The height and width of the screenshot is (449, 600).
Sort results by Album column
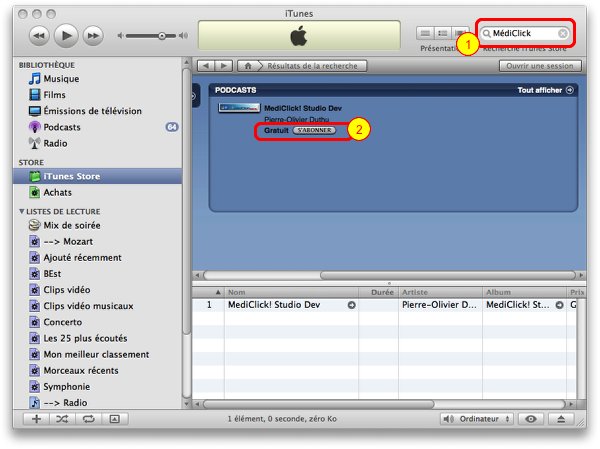click(524, 292)
